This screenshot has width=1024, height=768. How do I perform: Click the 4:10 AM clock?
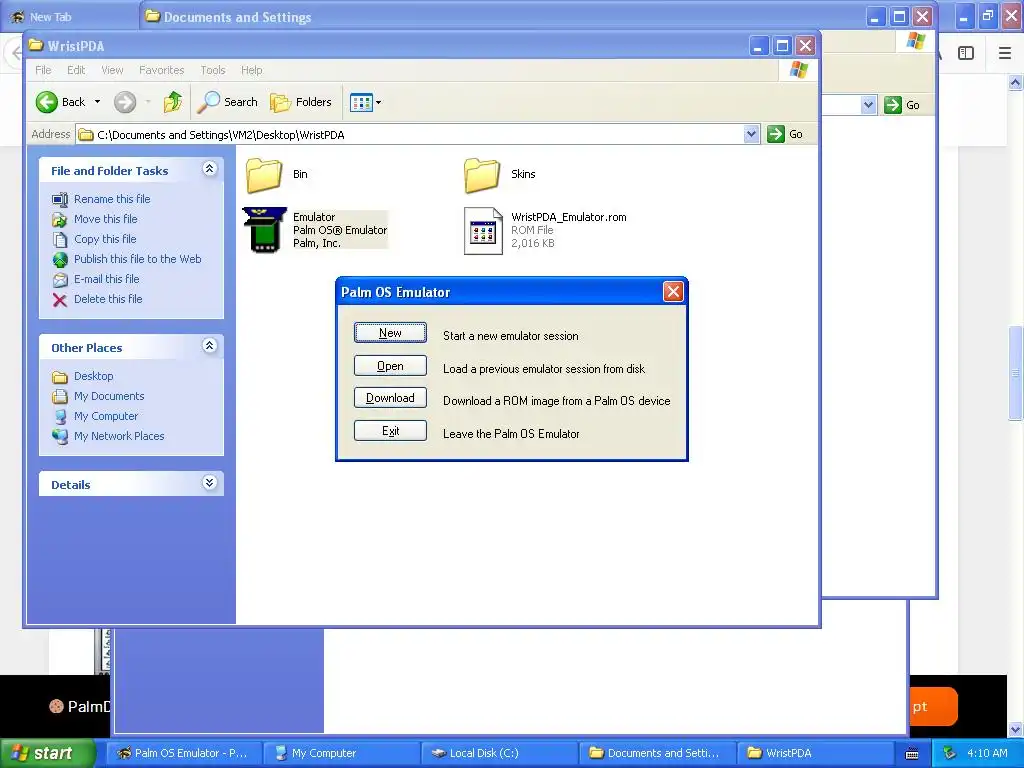987,753
